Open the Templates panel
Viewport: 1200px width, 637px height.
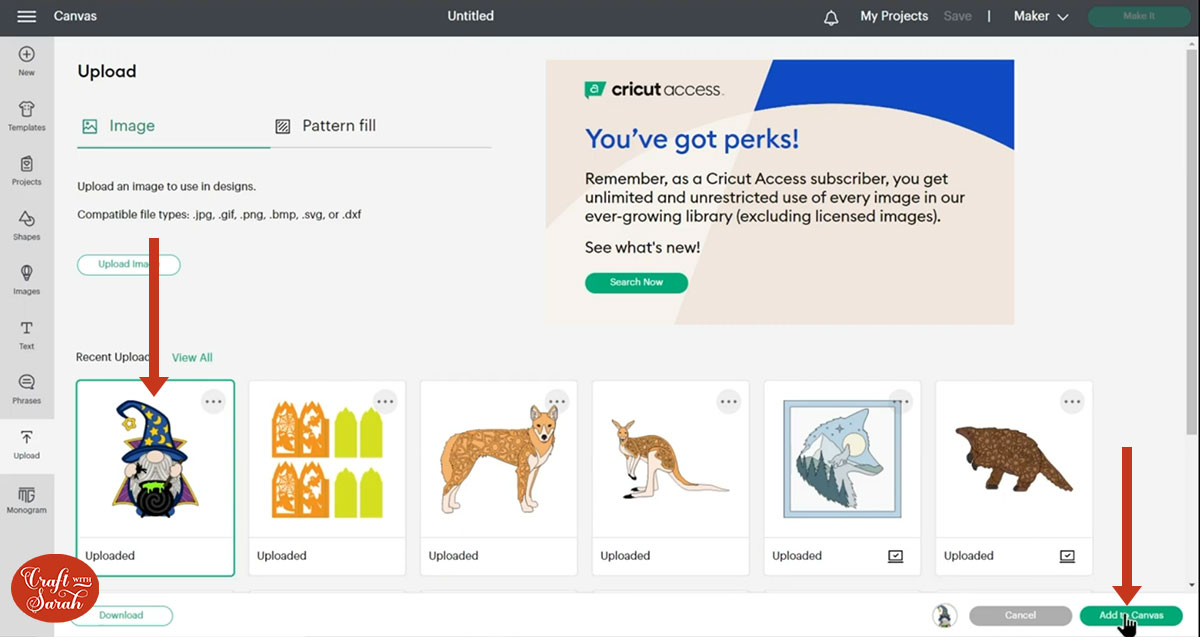point(27,115)
